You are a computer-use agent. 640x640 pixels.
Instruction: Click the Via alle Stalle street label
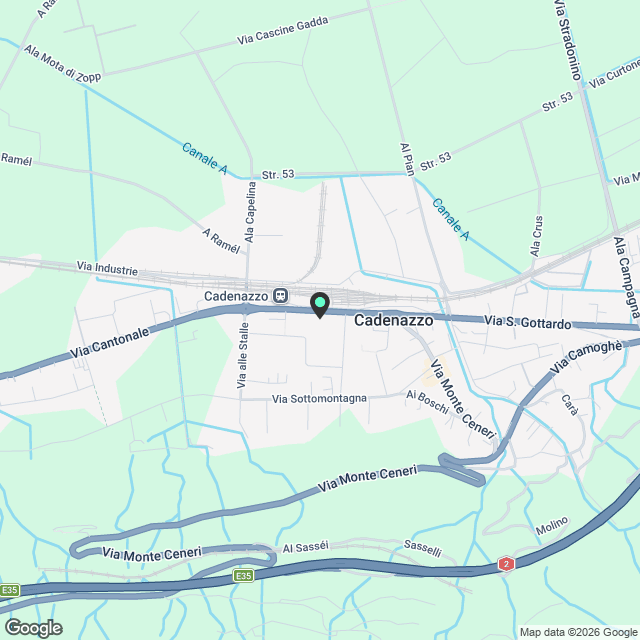[x=242, y=356]
